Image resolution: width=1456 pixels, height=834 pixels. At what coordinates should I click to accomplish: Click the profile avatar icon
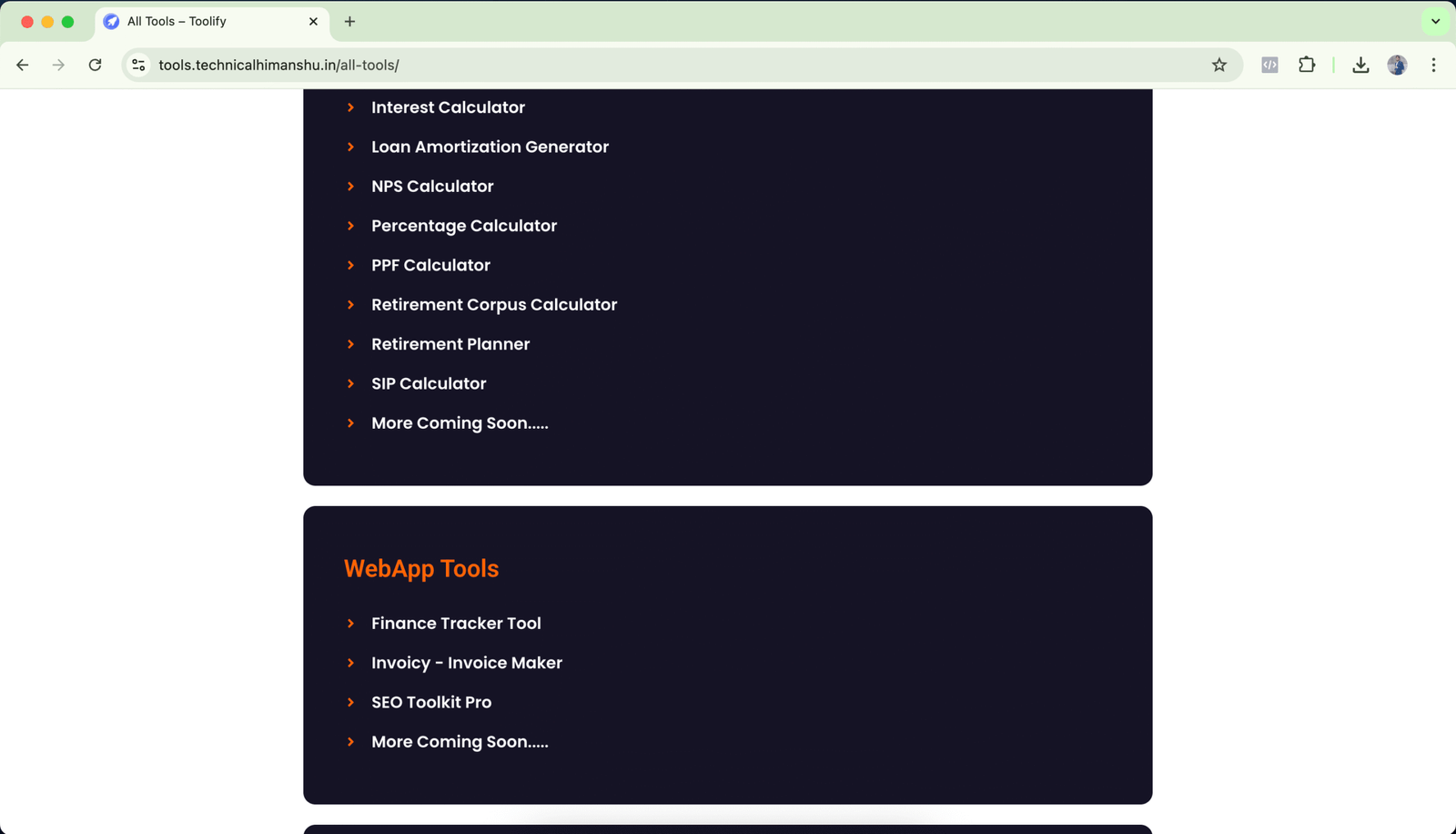tap(1397, 65)
